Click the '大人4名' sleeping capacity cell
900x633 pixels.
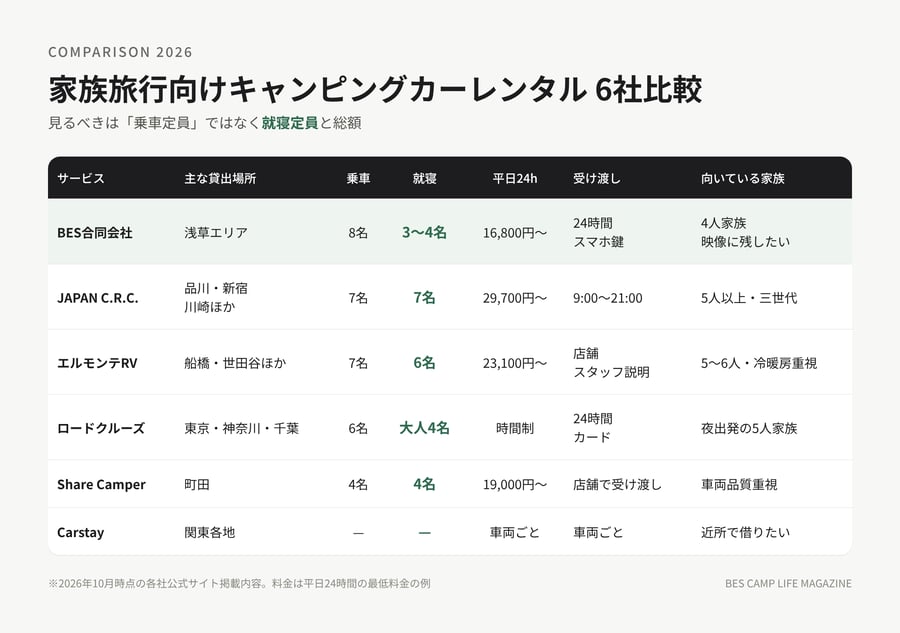pos(424,428)
